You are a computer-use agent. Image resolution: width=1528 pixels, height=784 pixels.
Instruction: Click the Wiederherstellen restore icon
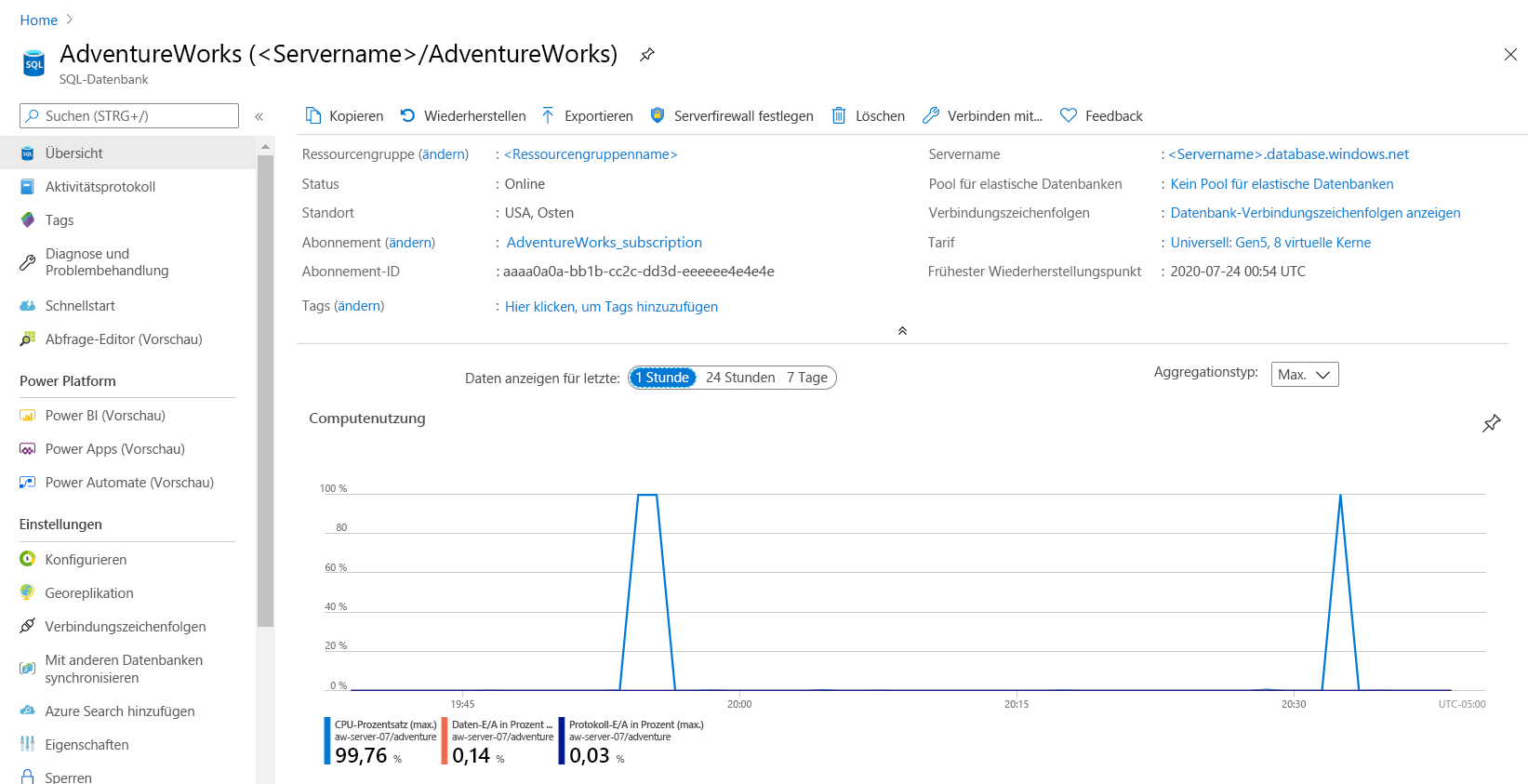(407, 115)
